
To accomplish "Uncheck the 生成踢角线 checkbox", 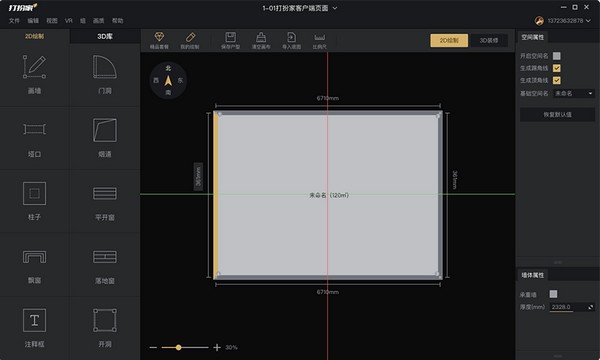I will pyautogui.click(x=557, y=68).
